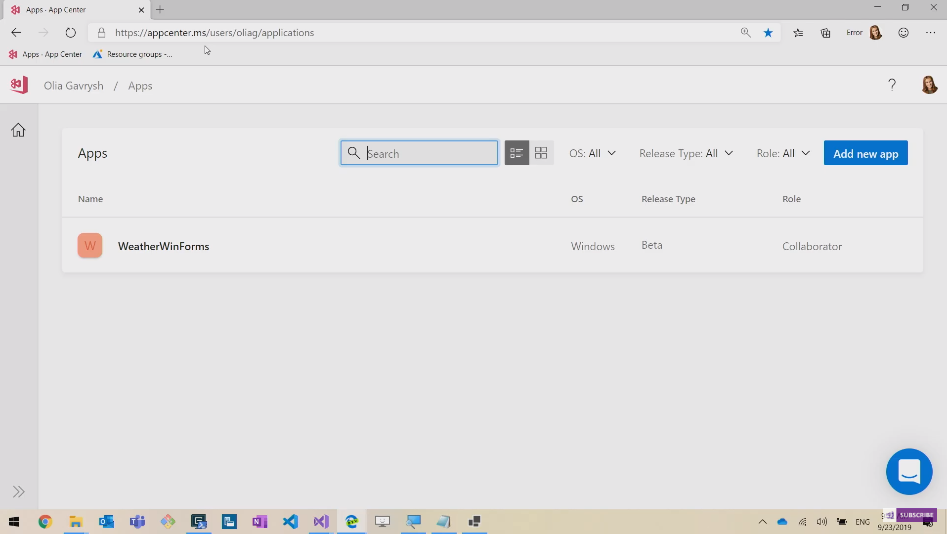The height and width of the screenshot is (534, 947).
Task: Favorite this page with the star icon
Action: click(x=768, y=32)
